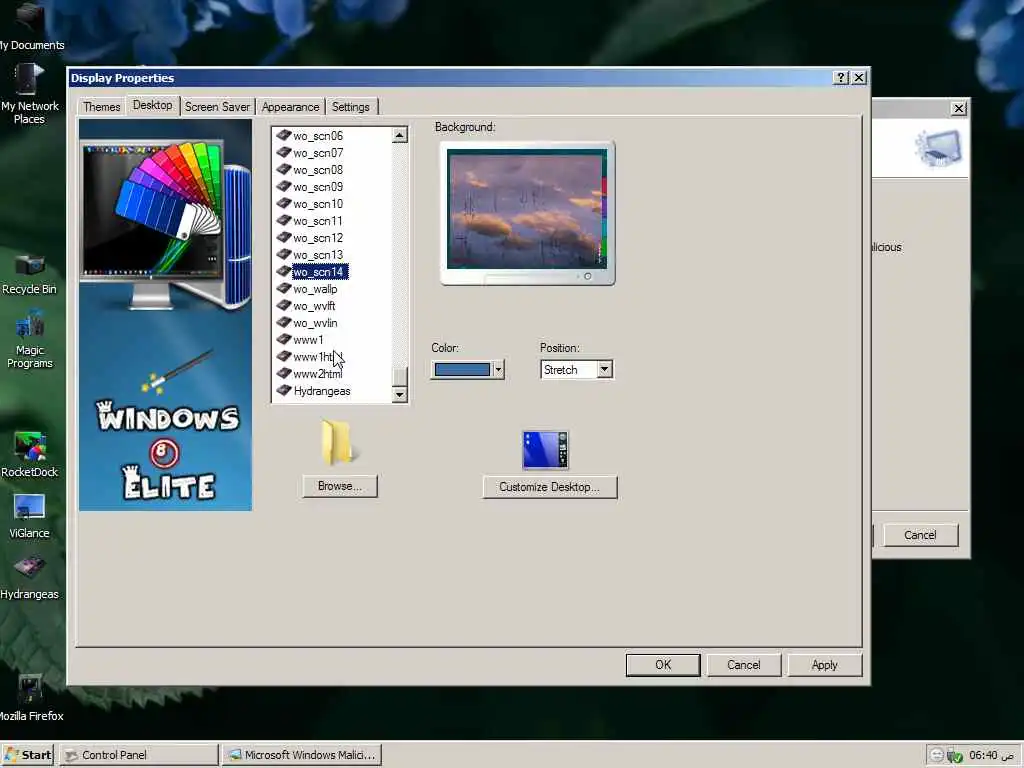Click the help question mark button
This screenshot has width=1024, height=768.
840,78
